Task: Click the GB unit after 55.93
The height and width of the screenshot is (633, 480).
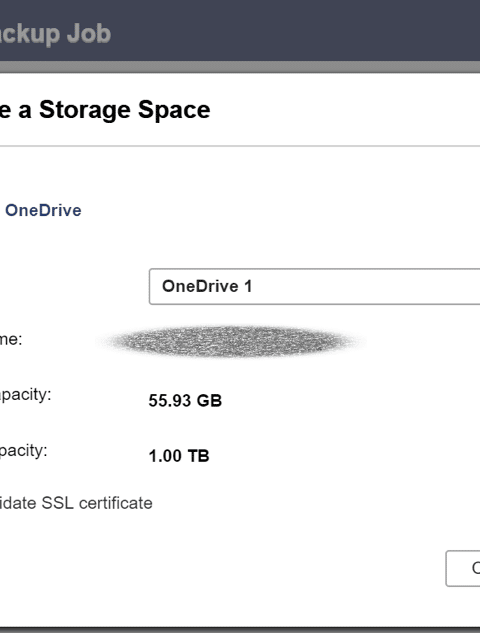Action: 209,400
